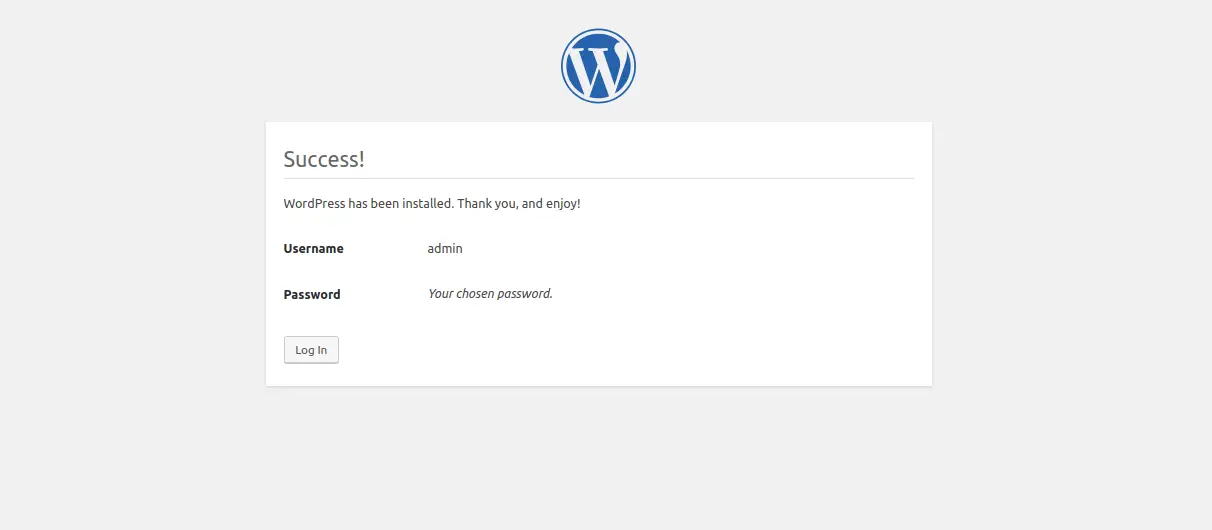Select the "admin" username value
This screenshot has height=530, width=1212.
445,248
